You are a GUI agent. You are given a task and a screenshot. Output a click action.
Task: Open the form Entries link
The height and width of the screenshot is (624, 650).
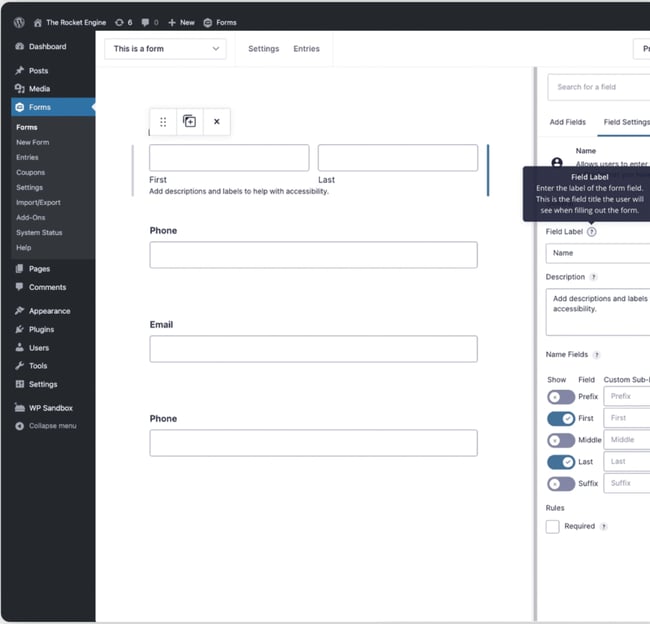(306, 48)
